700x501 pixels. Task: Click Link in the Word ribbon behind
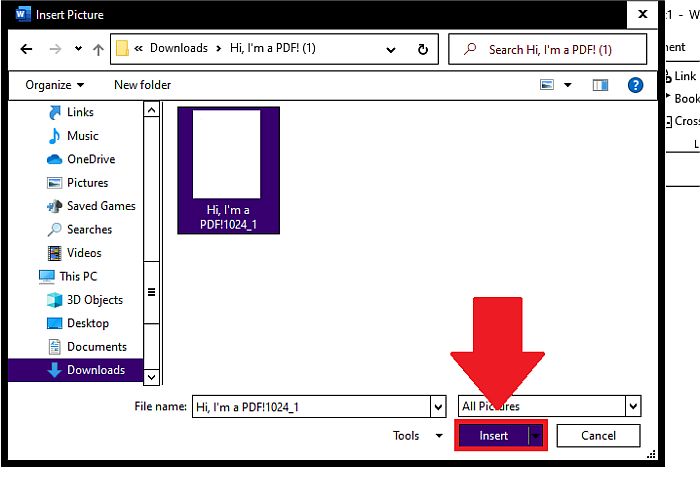682,76
